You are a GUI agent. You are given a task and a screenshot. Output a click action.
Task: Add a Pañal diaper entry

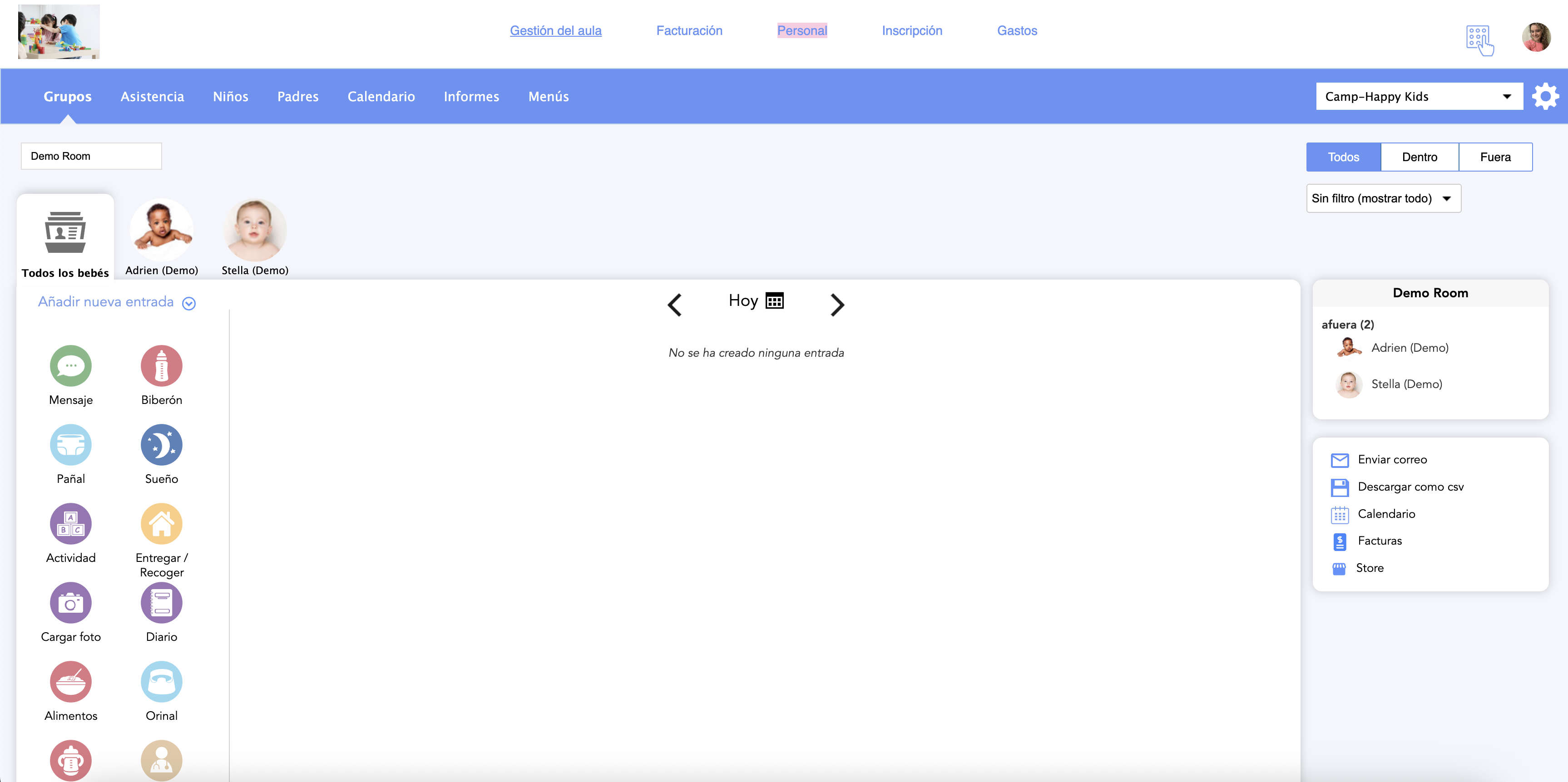70,445
